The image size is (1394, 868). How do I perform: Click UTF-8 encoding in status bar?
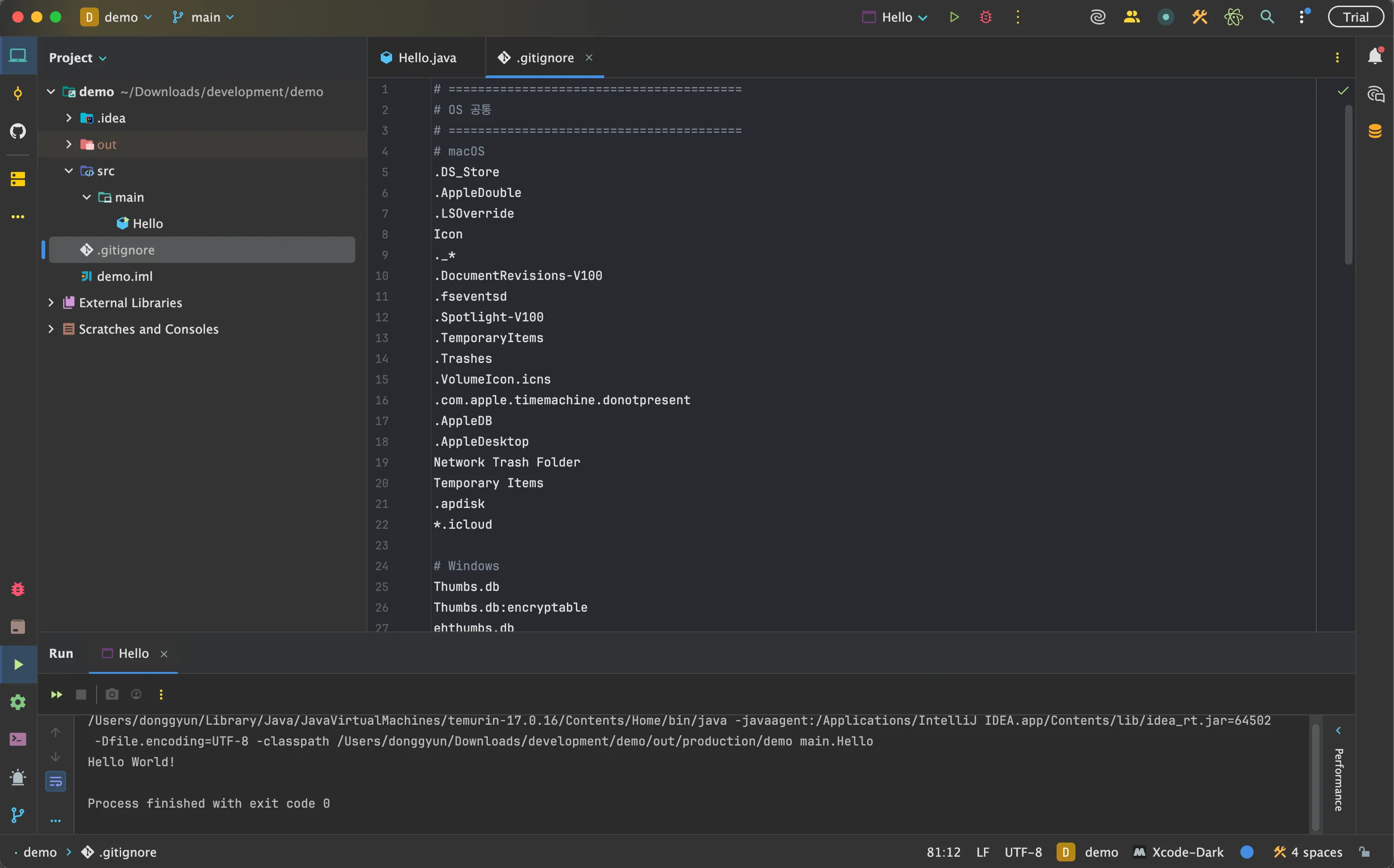[x=1023, y=852]
